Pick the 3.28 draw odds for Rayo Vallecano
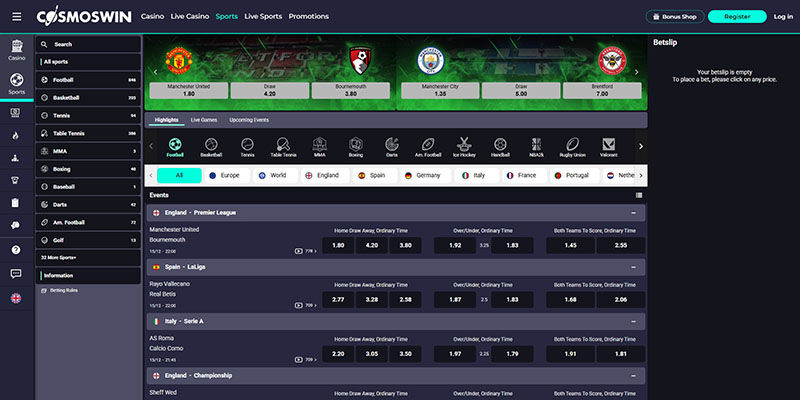This screenshot has width=800, height=400. coord(371,299)
